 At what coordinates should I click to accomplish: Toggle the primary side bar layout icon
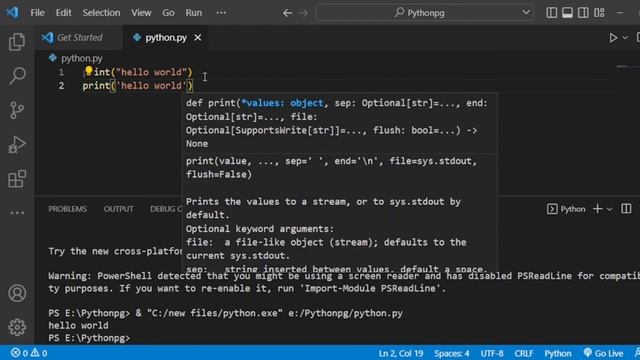(x=551, y=13)
